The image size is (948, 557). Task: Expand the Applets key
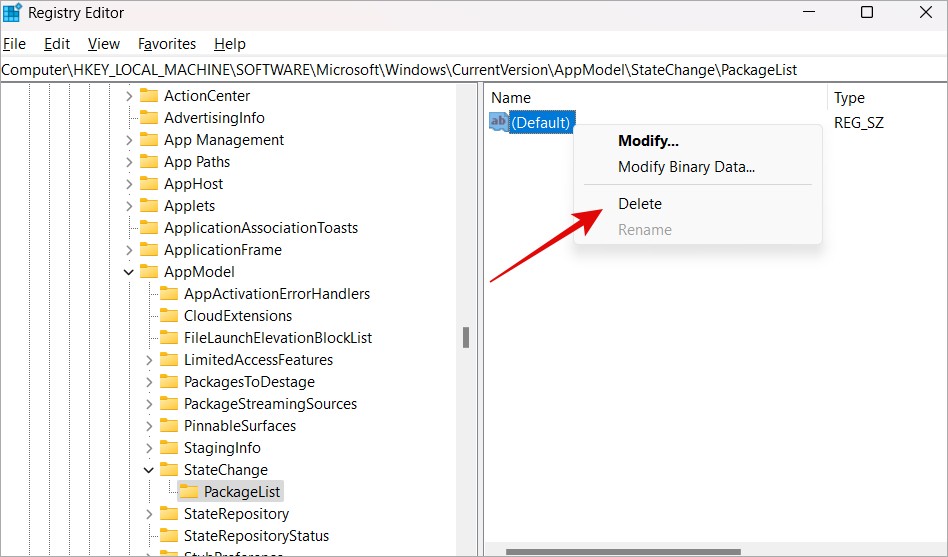[x=129, y=206]
